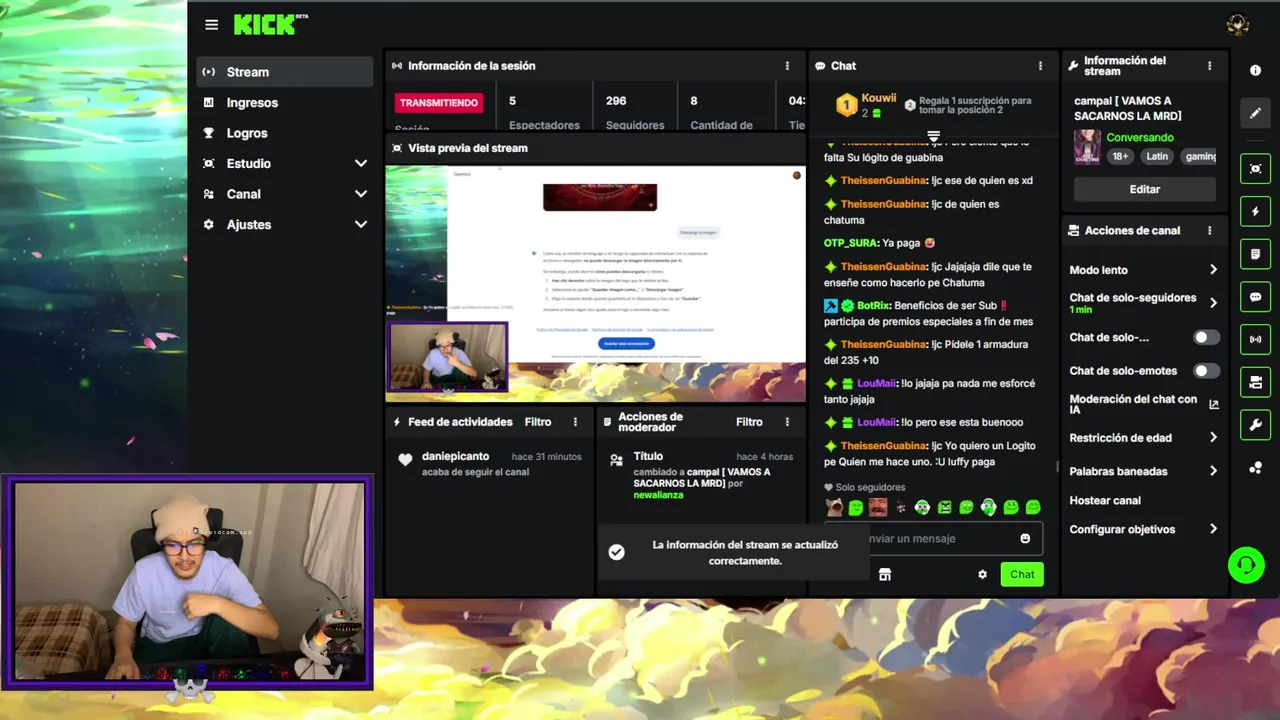The width and height of the screenshot is (1280, 720).
Task: Collapse the leaderboard arrow under Kouwii
Action: pyautogui.click(x=933, y=135)
